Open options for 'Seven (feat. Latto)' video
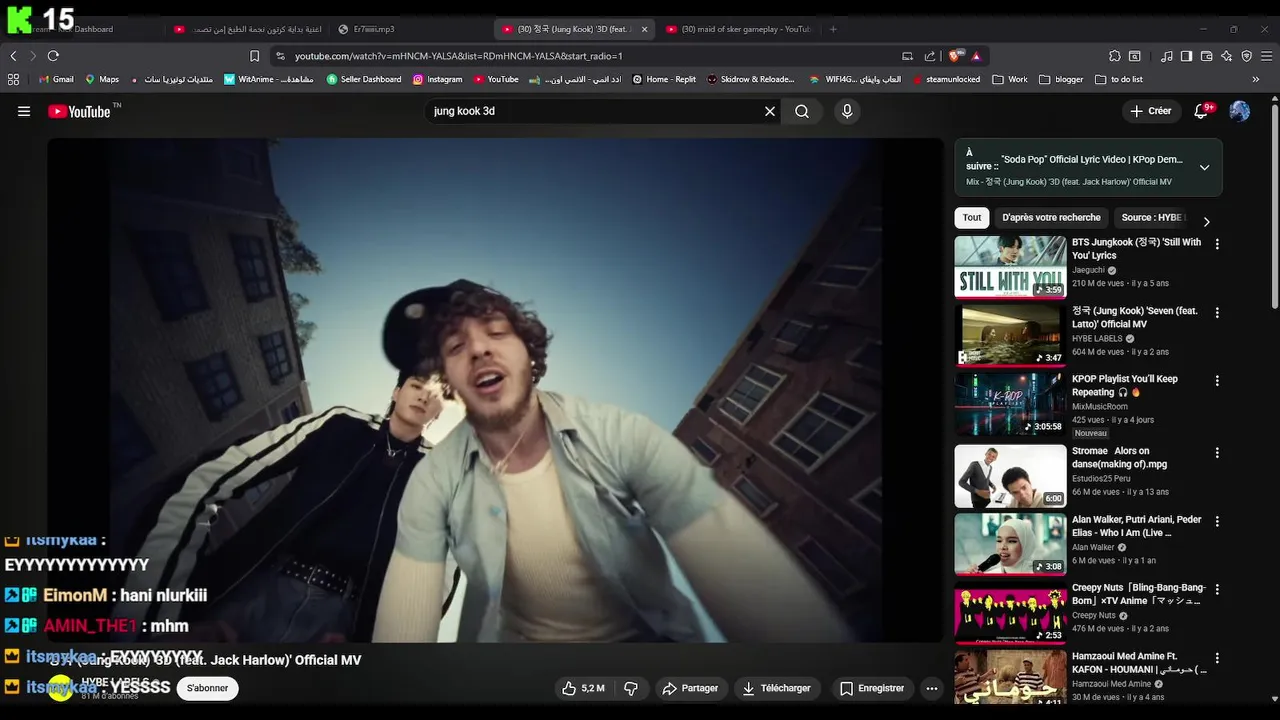The image size is (1280, 720). tap(1217, 313)
